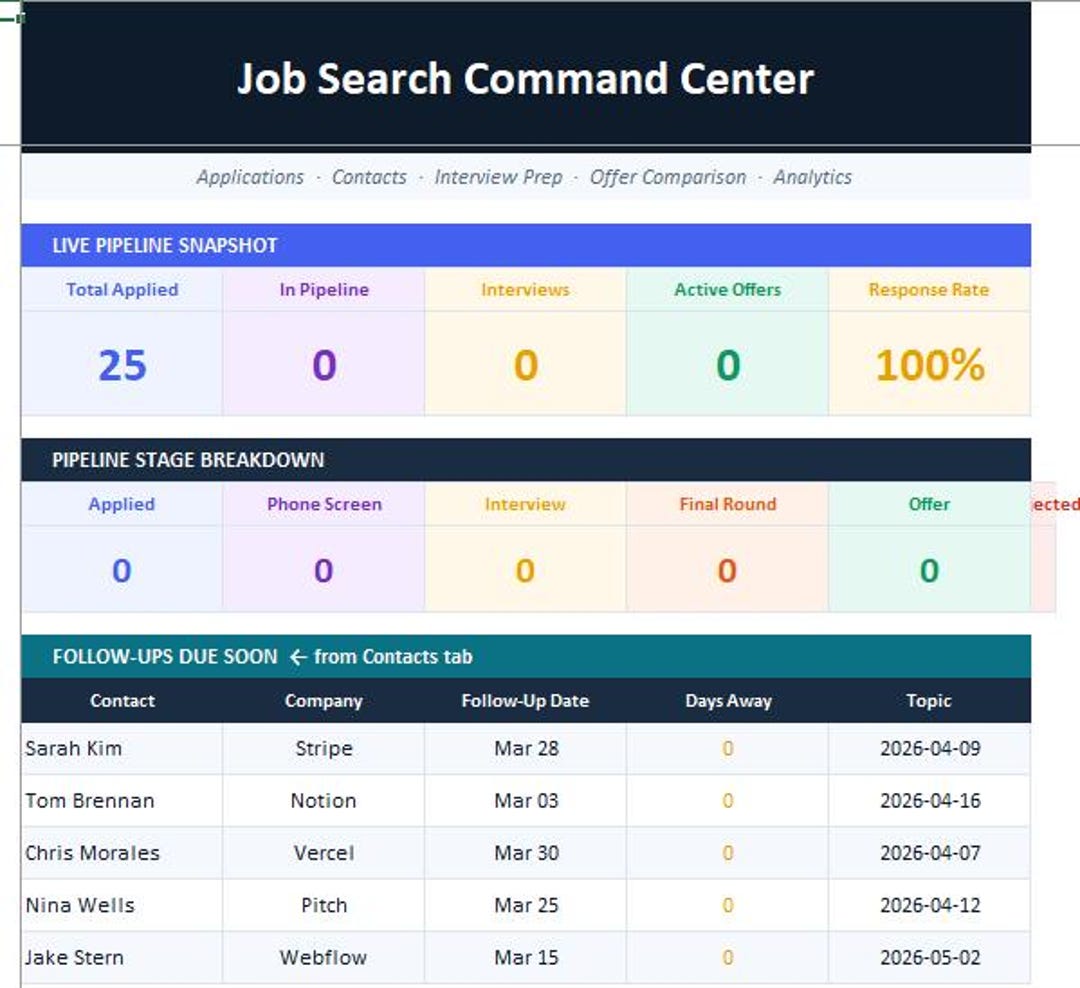
Task: Click the Final Round count 0
Action: tap(727, 570)
